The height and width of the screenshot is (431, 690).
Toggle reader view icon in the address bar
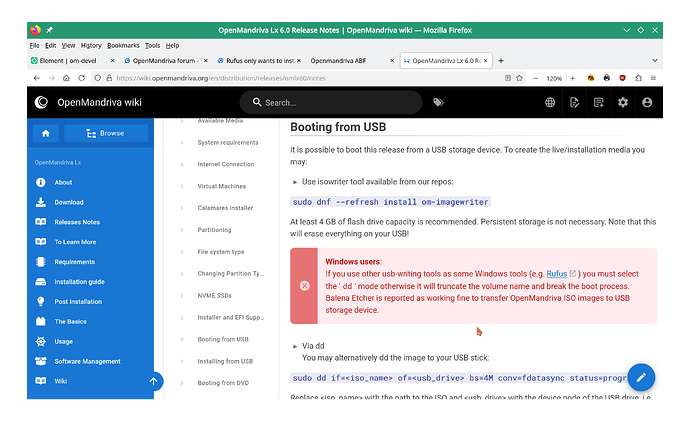click(508, 78)
